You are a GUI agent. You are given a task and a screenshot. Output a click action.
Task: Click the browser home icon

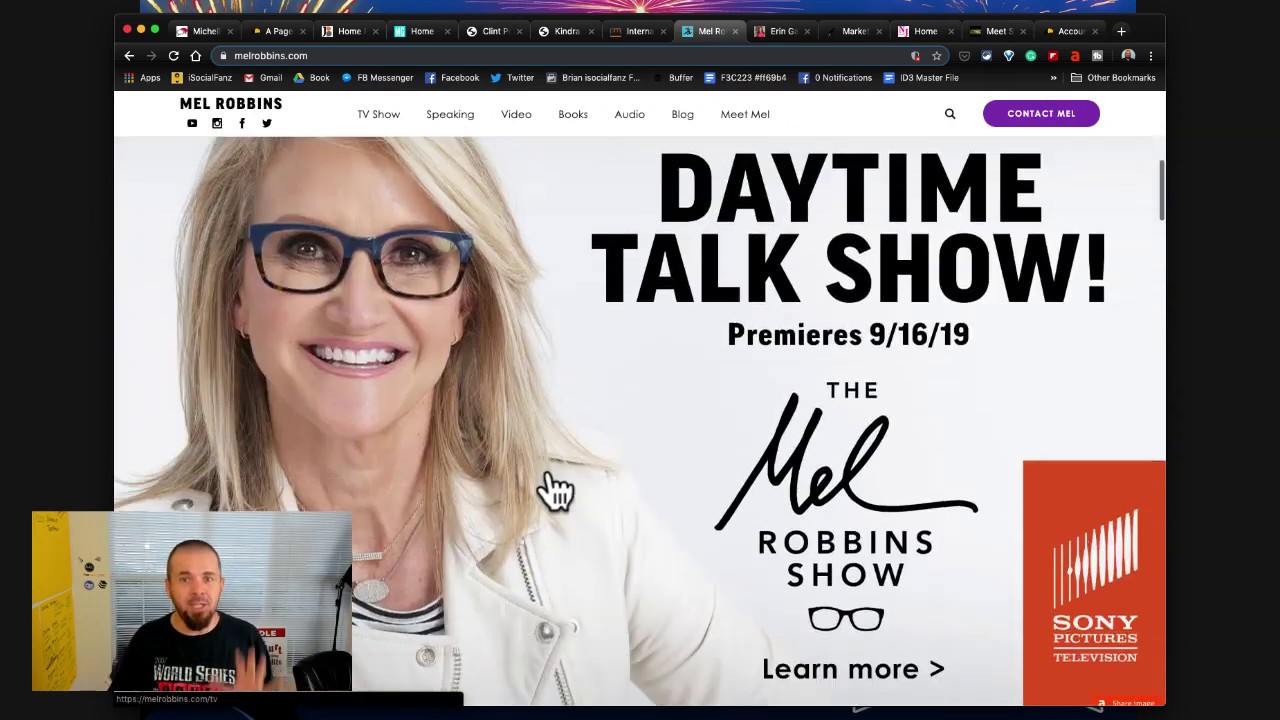196,56
